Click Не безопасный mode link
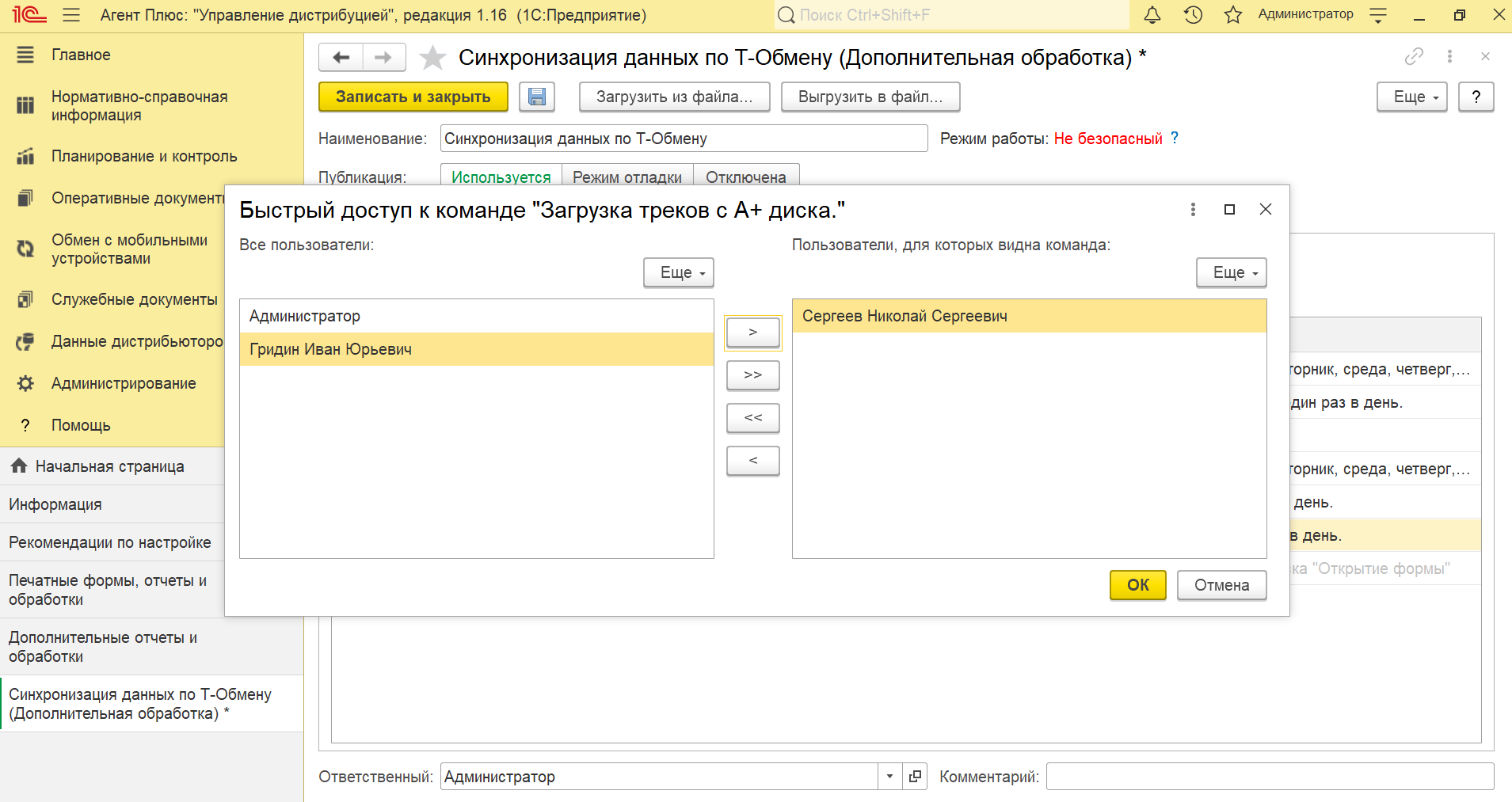The image size is (1512, 802). tap(1108, 139)
